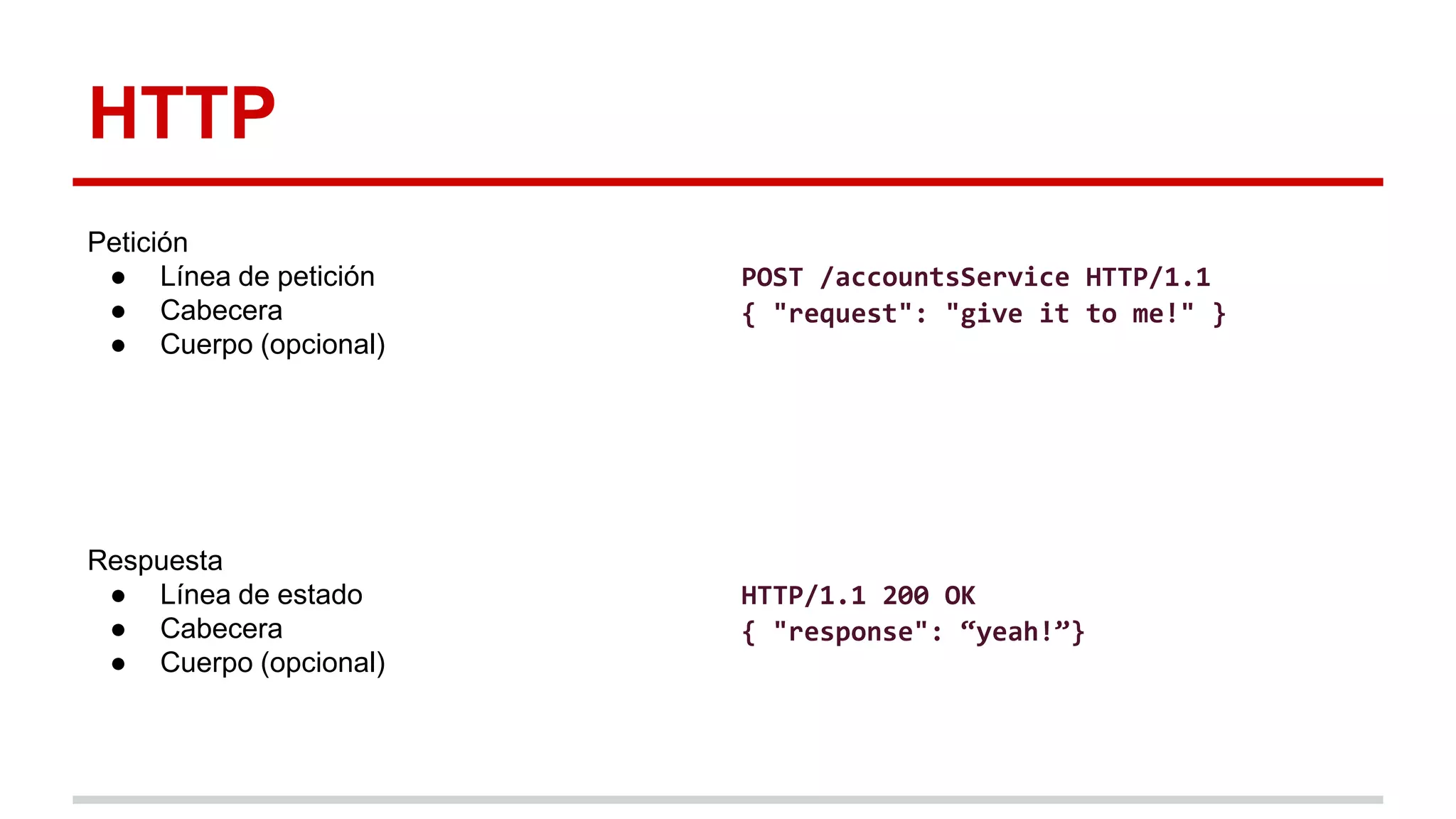The image size is (1456, 819).
Task: Click the POST /accountsService HTTP/1.1 code line
Action: click(x=975, y=277)
